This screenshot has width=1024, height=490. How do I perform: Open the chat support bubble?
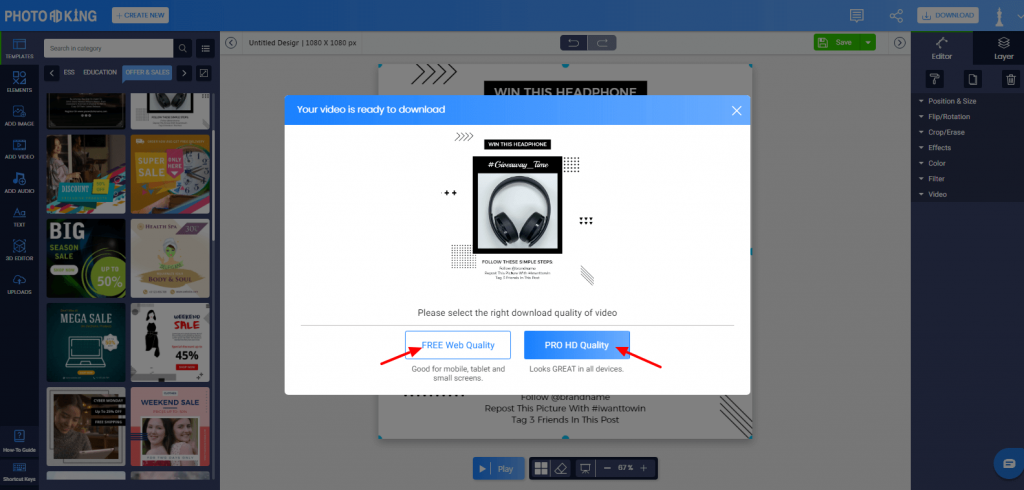[x=1007, y=463]
